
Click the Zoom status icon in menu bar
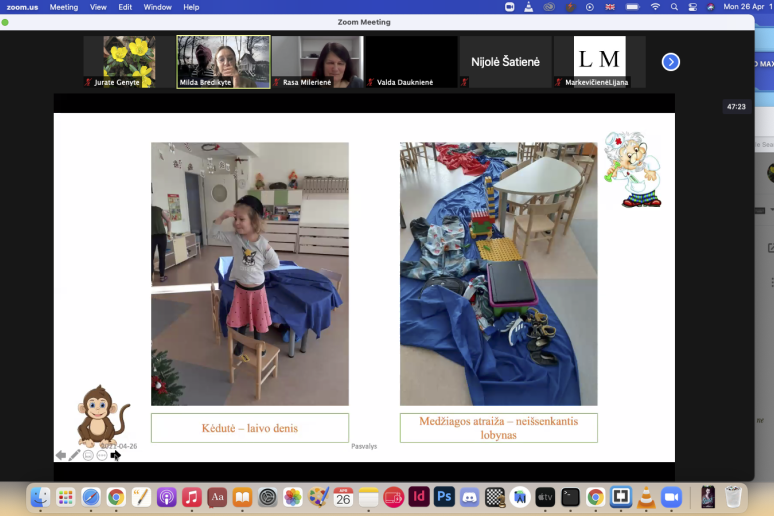coord(509,7)
